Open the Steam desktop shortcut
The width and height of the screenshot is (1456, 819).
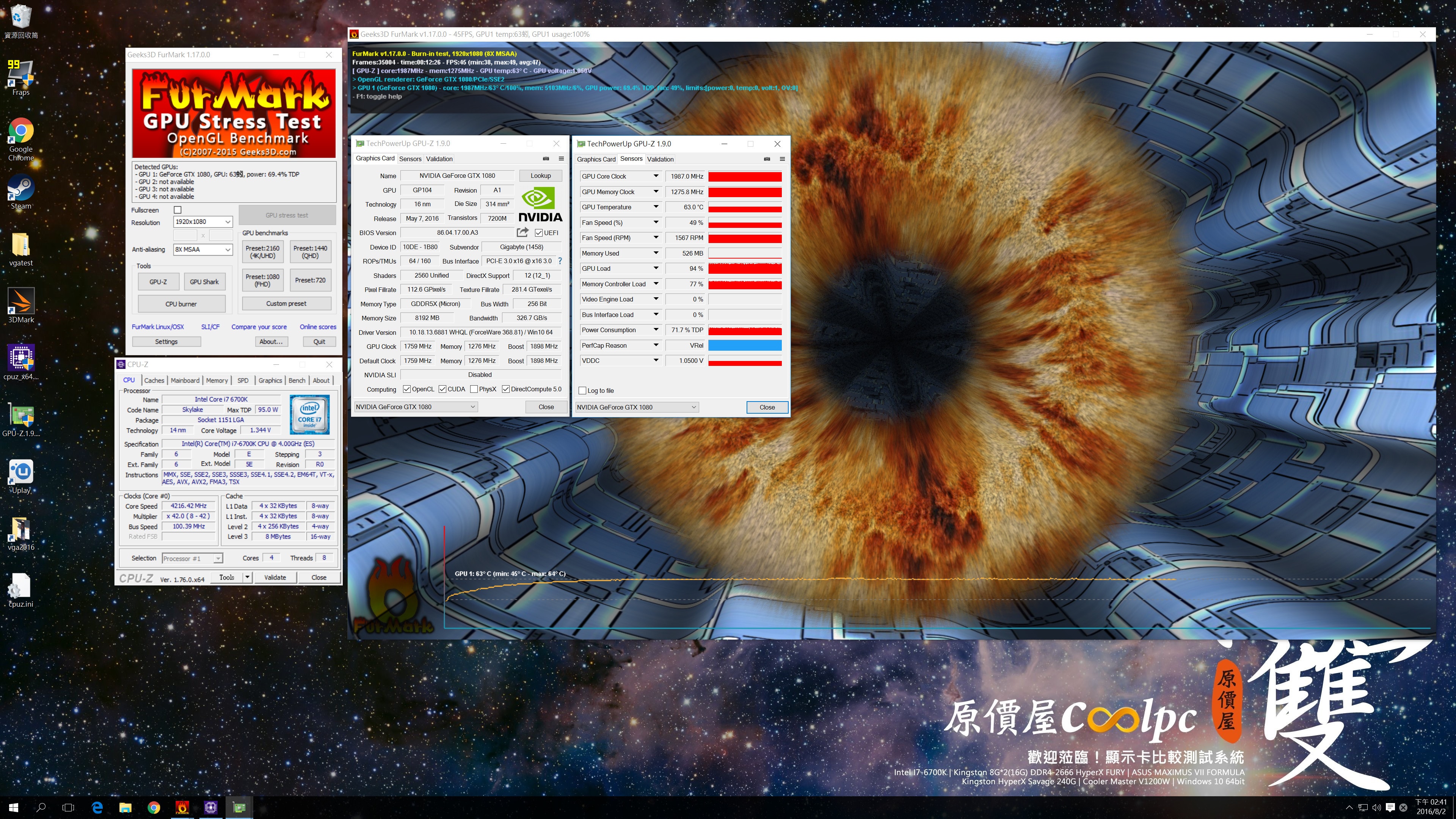pos(21,192)
